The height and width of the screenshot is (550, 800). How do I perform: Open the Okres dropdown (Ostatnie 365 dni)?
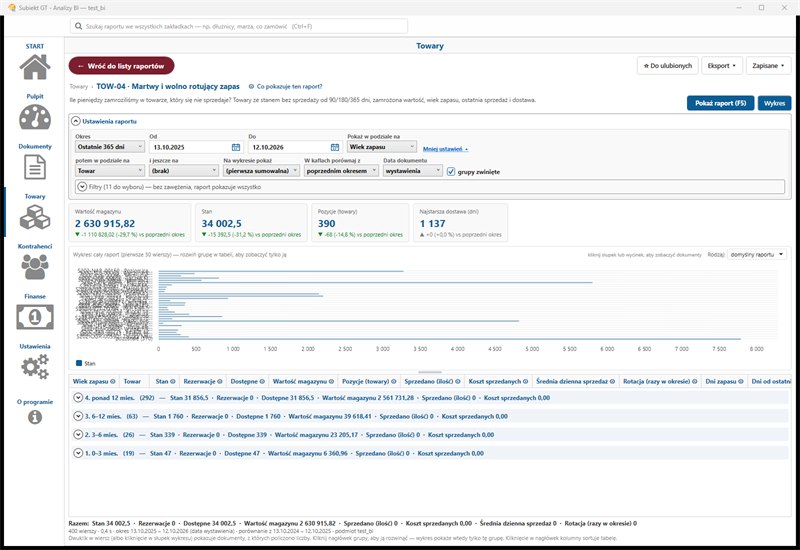click(110, 147)
